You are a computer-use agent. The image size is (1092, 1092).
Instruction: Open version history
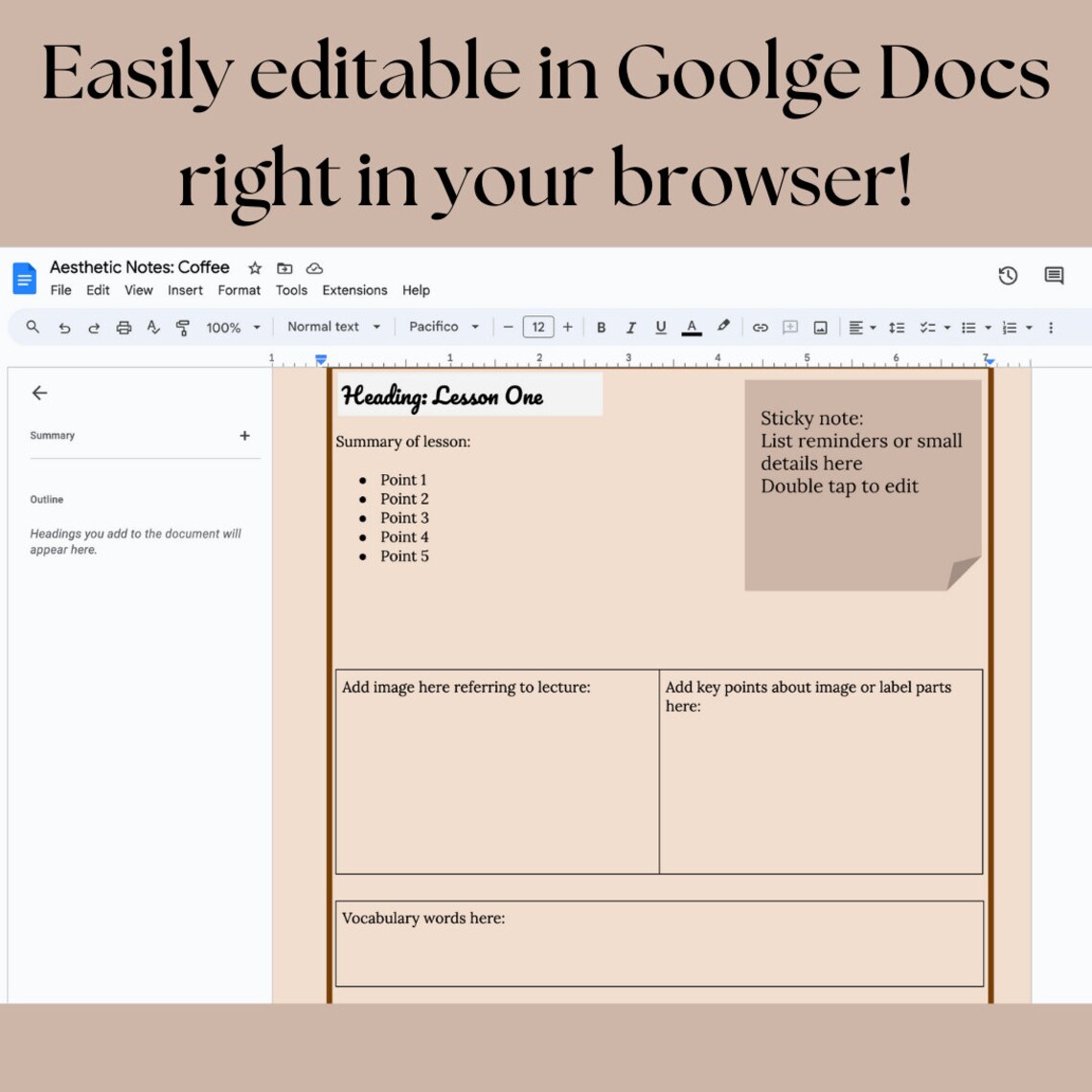coord(1008,276)
